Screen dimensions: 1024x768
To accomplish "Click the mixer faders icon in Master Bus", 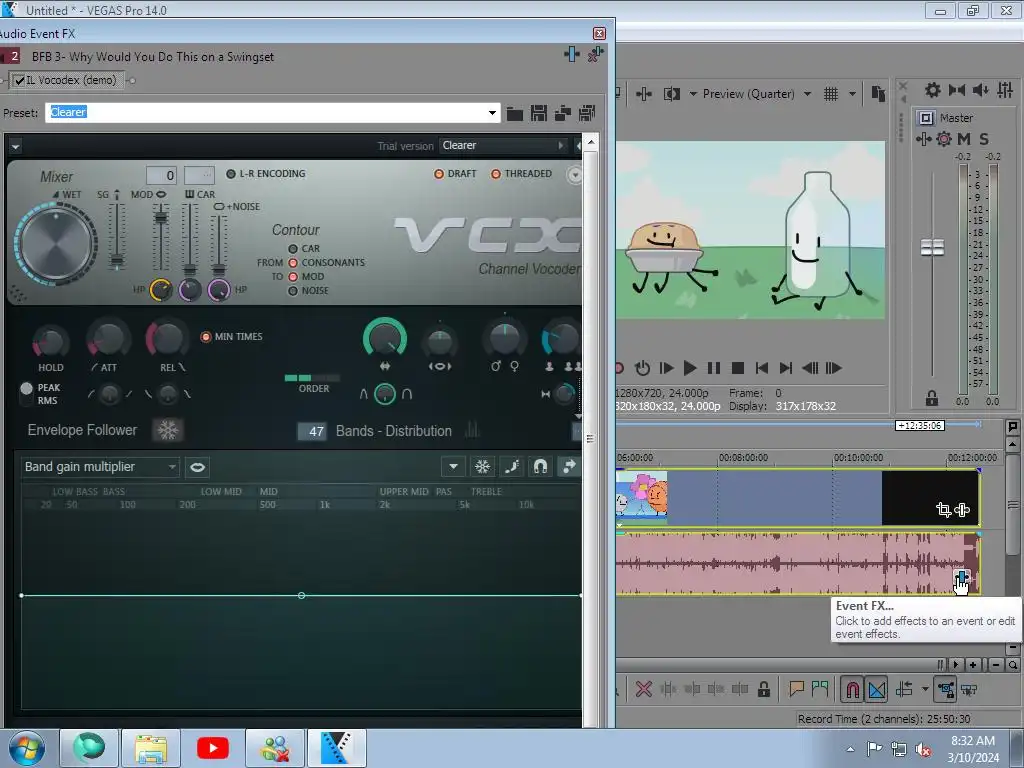I will pos(1005,89).
